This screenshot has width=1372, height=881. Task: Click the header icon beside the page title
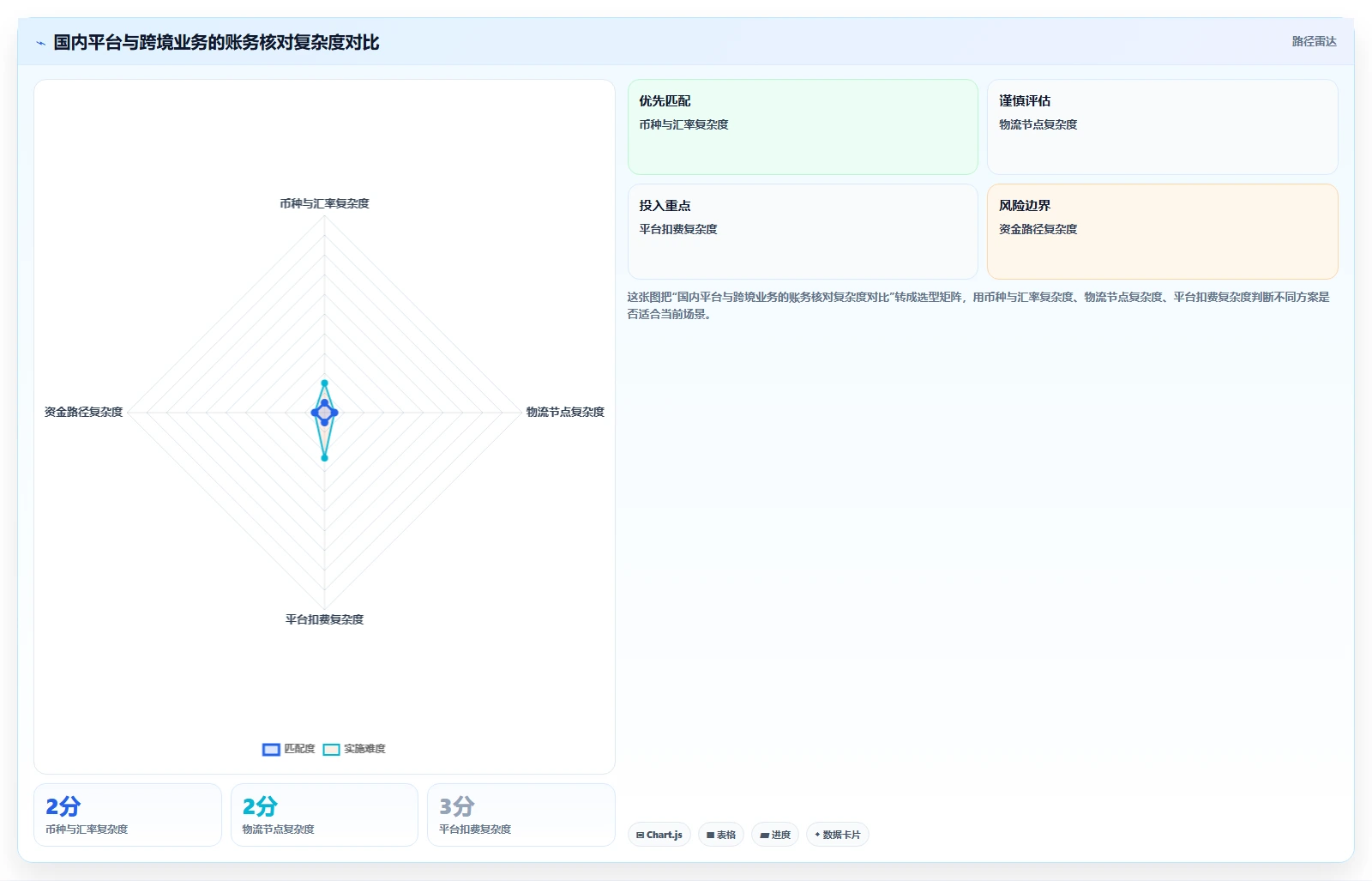tap(40, 43)
